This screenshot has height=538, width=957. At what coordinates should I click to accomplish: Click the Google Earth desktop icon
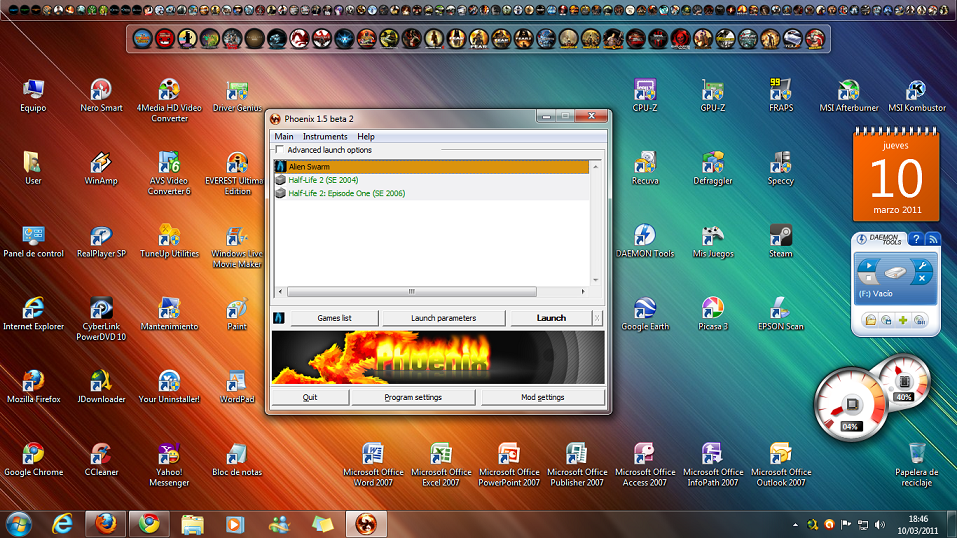tap(645, 313)
